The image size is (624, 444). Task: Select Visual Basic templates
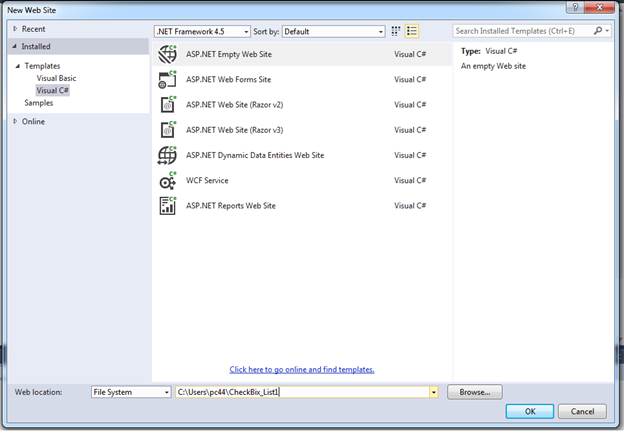tap(56, 78)
